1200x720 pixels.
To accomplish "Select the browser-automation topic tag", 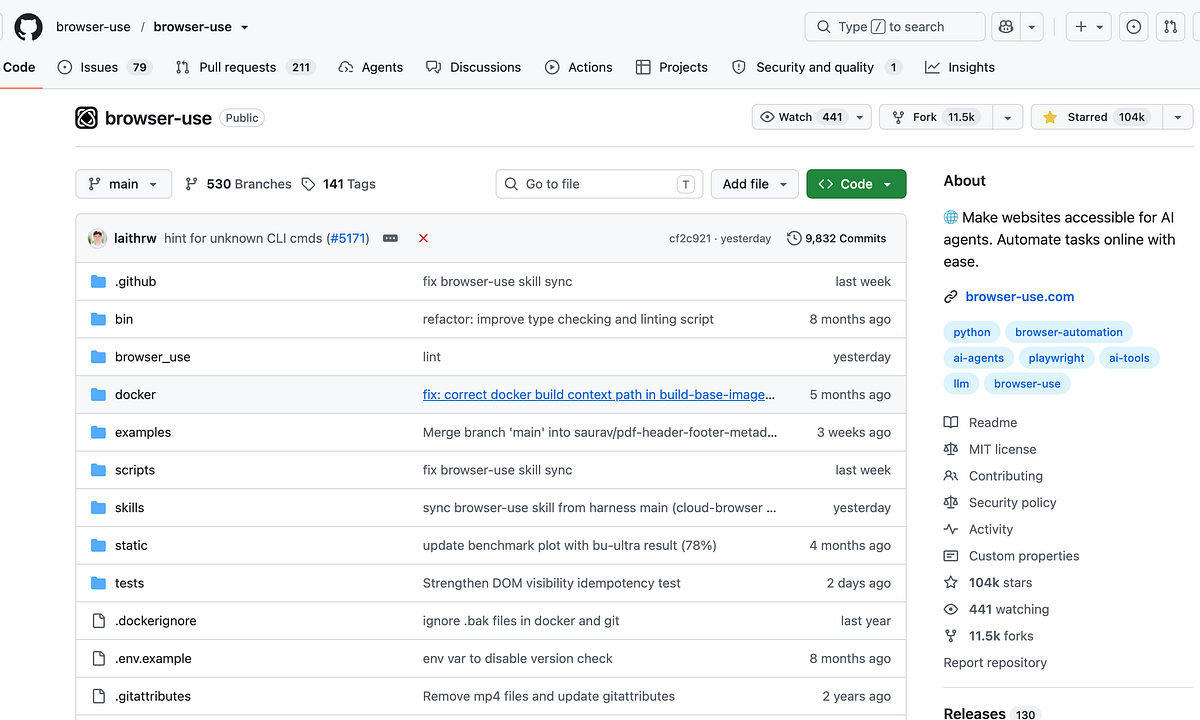I will point(1069,332).
